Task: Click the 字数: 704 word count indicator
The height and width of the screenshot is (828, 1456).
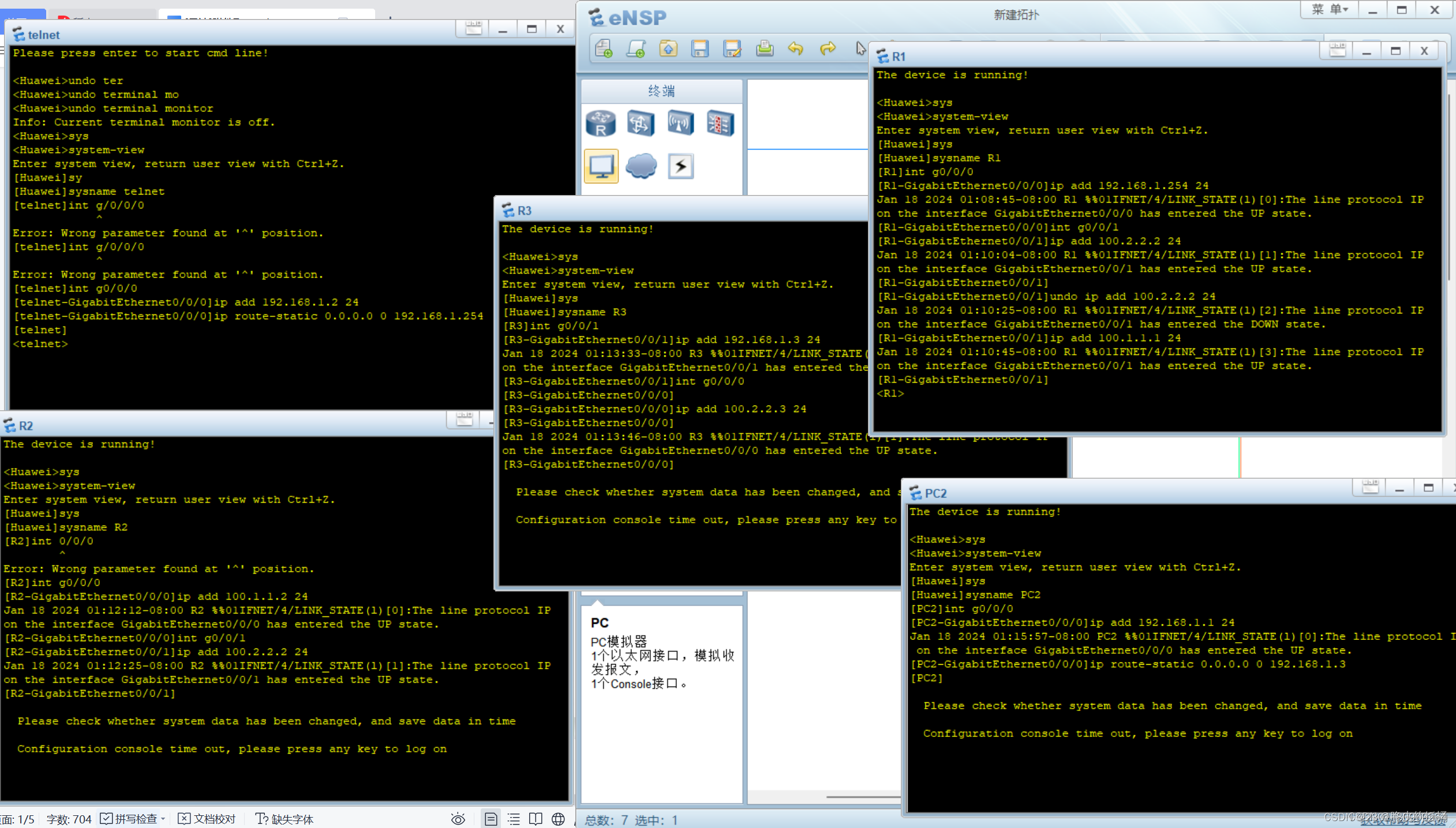Action: [x=69, y=819]
